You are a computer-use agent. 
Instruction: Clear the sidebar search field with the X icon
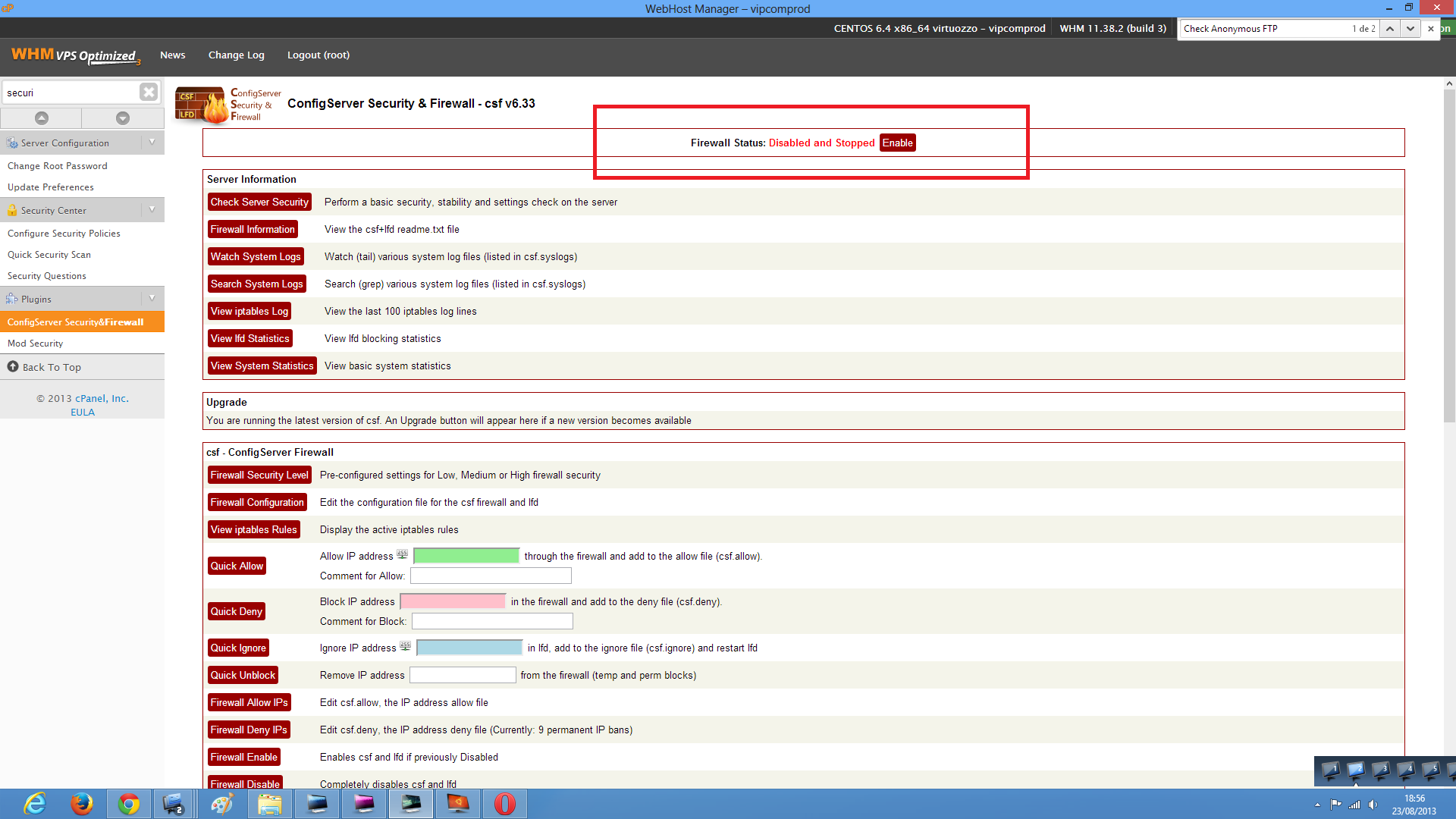click(149, 92)
